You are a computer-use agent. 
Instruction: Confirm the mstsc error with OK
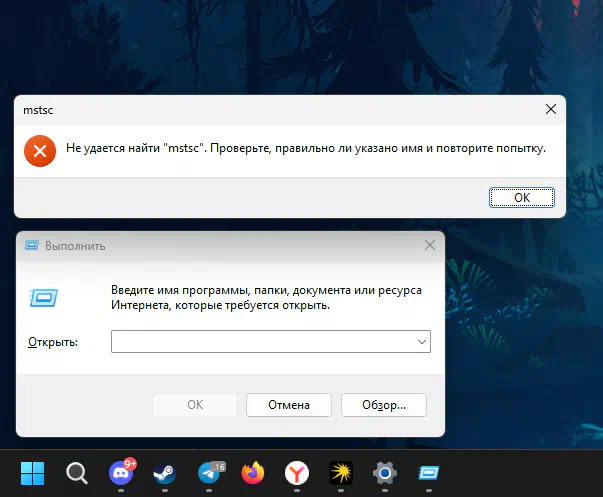(522, 197)
